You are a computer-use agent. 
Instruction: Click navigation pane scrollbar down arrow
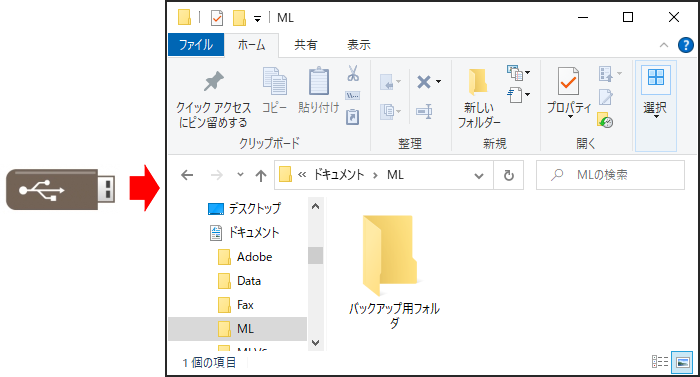[316, 343]
